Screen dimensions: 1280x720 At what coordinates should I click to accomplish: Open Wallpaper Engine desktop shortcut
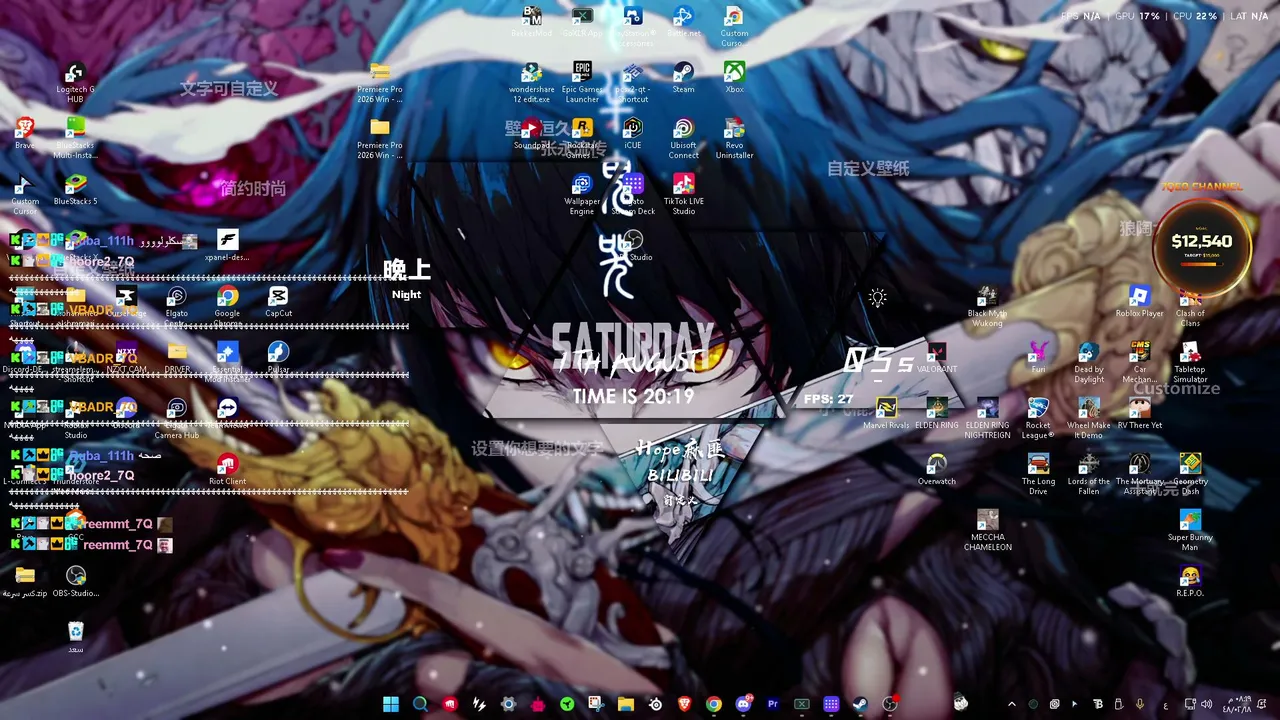point(582,195)
